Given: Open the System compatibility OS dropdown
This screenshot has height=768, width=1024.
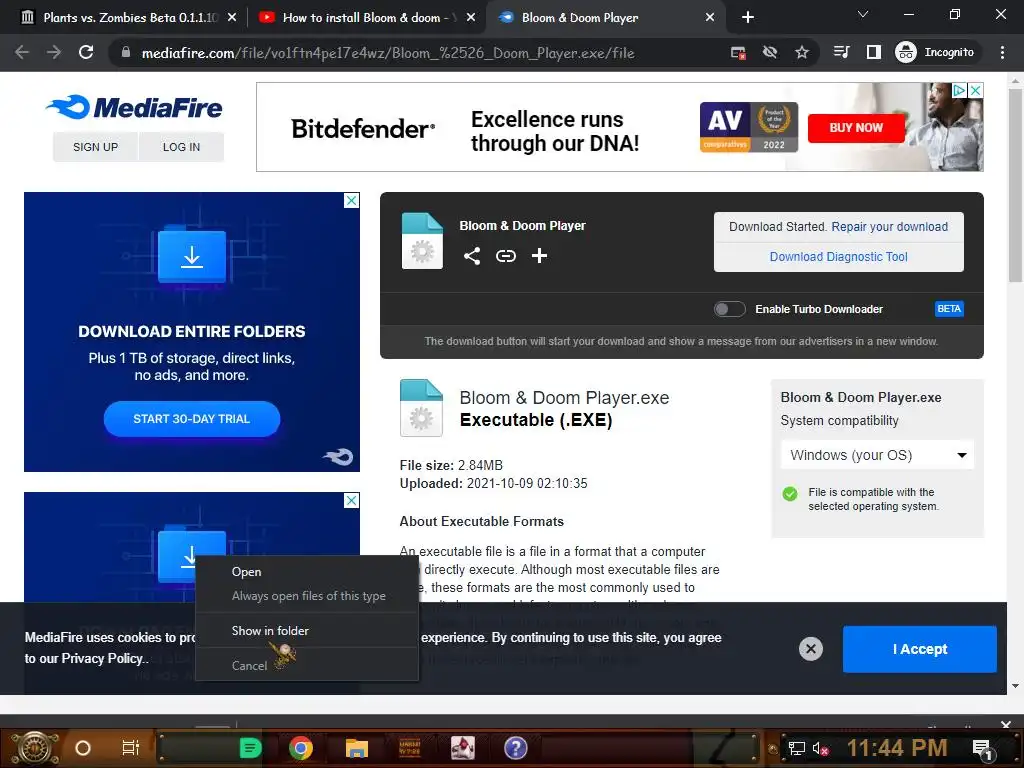Looking at the screenshot, I should click(x=877, y=455).
